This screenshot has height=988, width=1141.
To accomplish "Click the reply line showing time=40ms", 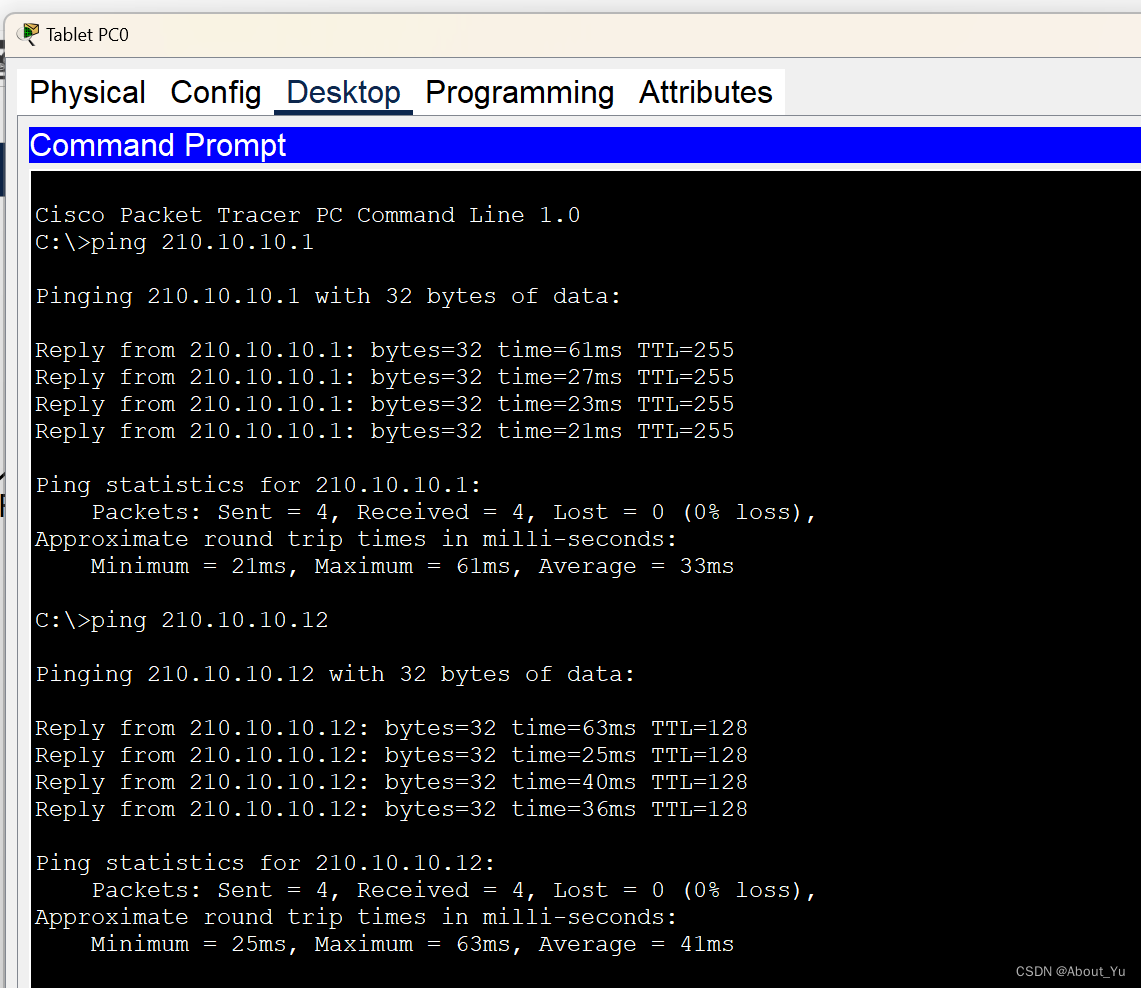I will [391, 782].
